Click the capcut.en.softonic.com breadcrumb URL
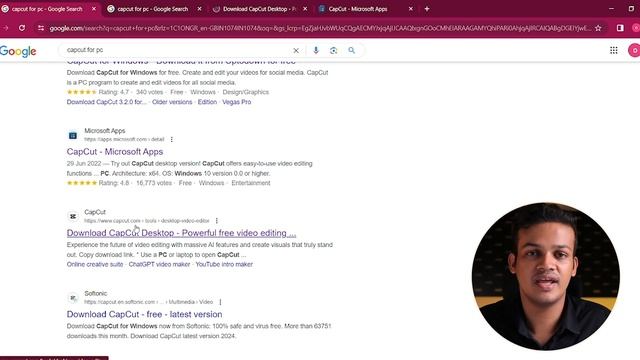 point(149,302)
